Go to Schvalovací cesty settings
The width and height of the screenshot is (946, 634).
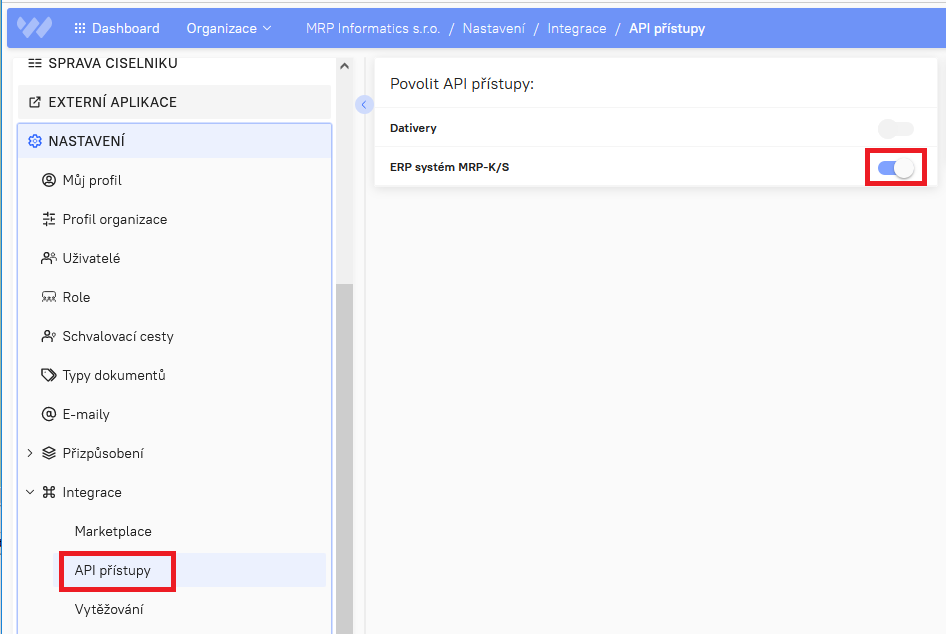tap(118, 336)
